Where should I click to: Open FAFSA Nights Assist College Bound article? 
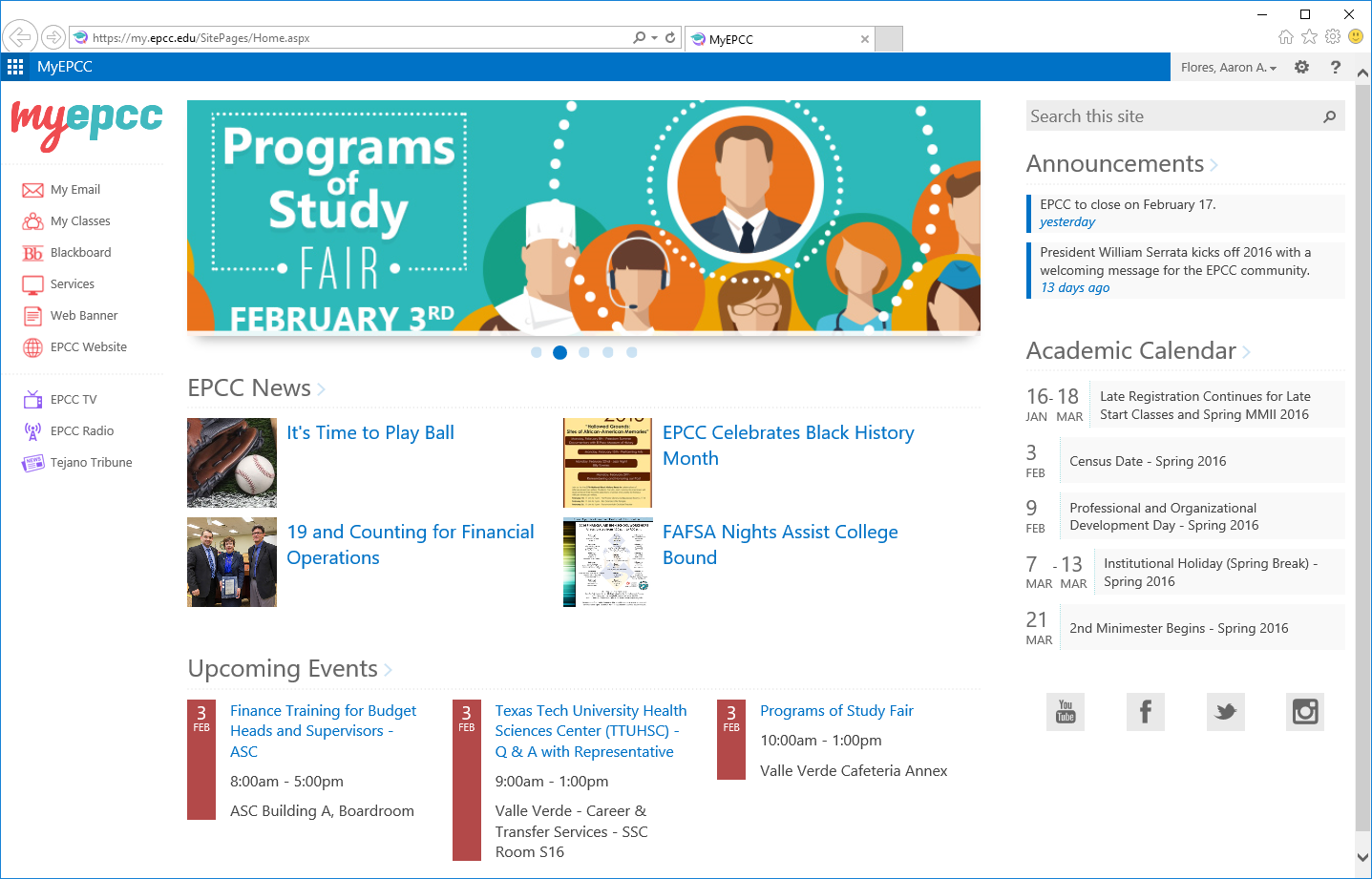(x=780, y=545)
